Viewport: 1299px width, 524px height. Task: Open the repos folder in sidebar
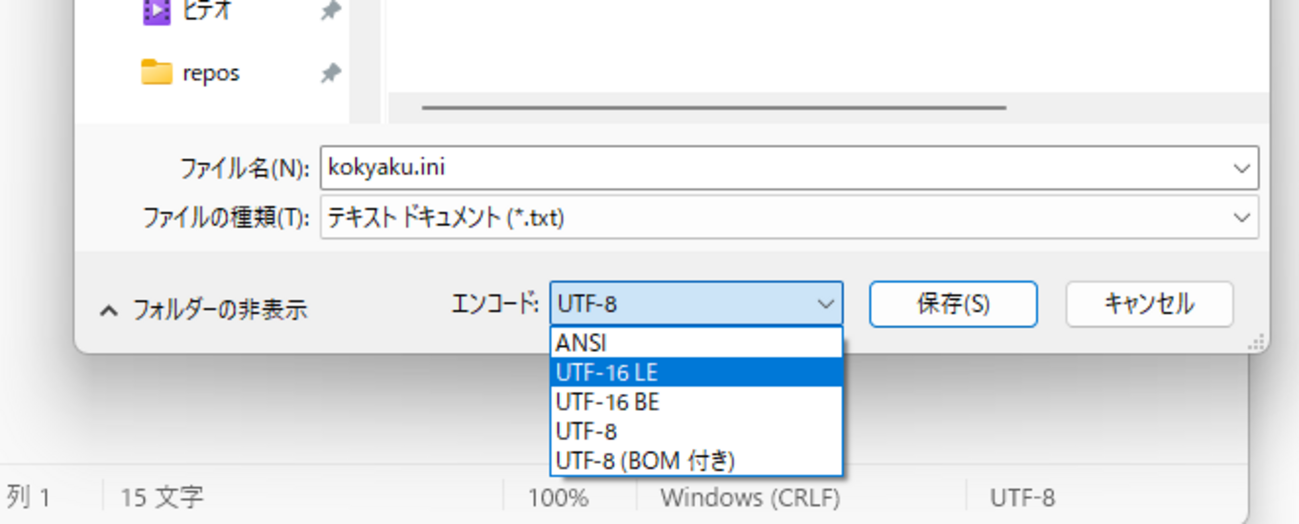tap(210, 73)
